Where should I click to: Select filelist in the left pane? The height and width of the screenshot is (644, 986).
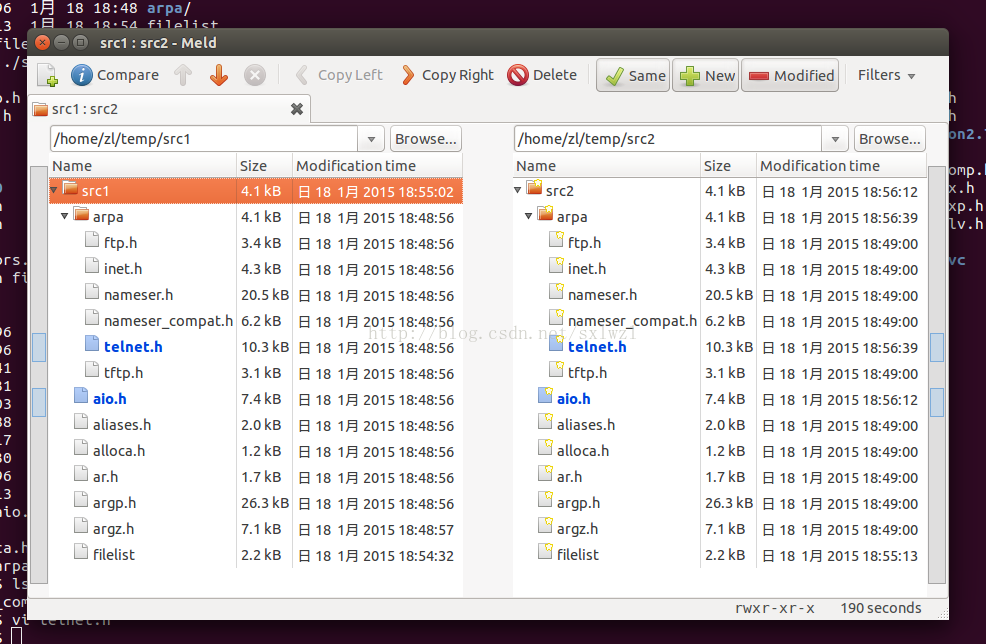click(114, 555)
